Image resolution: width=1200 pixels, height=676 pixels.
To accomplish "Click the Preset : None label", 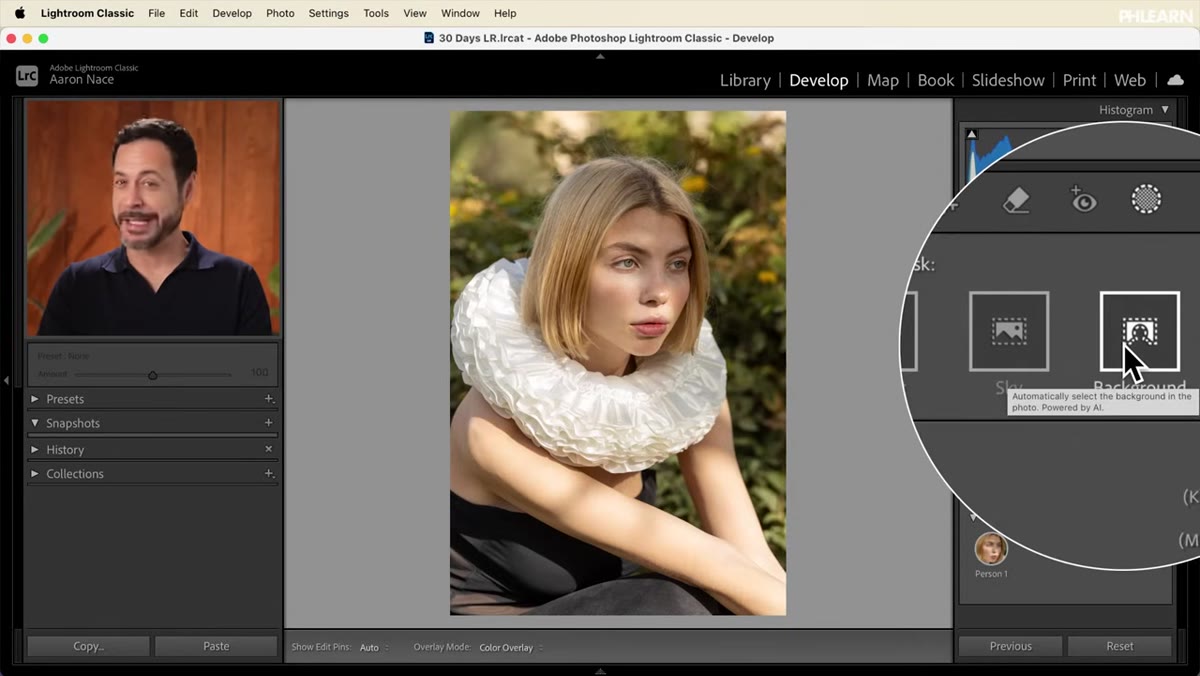I will 63,357.
